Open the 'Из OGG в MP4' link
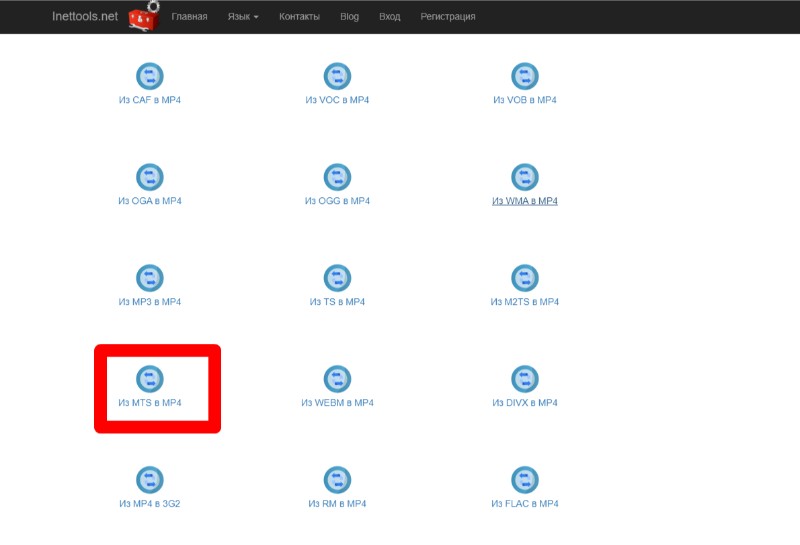This screenshot has height=545, width=800. (x=337, y=201)
